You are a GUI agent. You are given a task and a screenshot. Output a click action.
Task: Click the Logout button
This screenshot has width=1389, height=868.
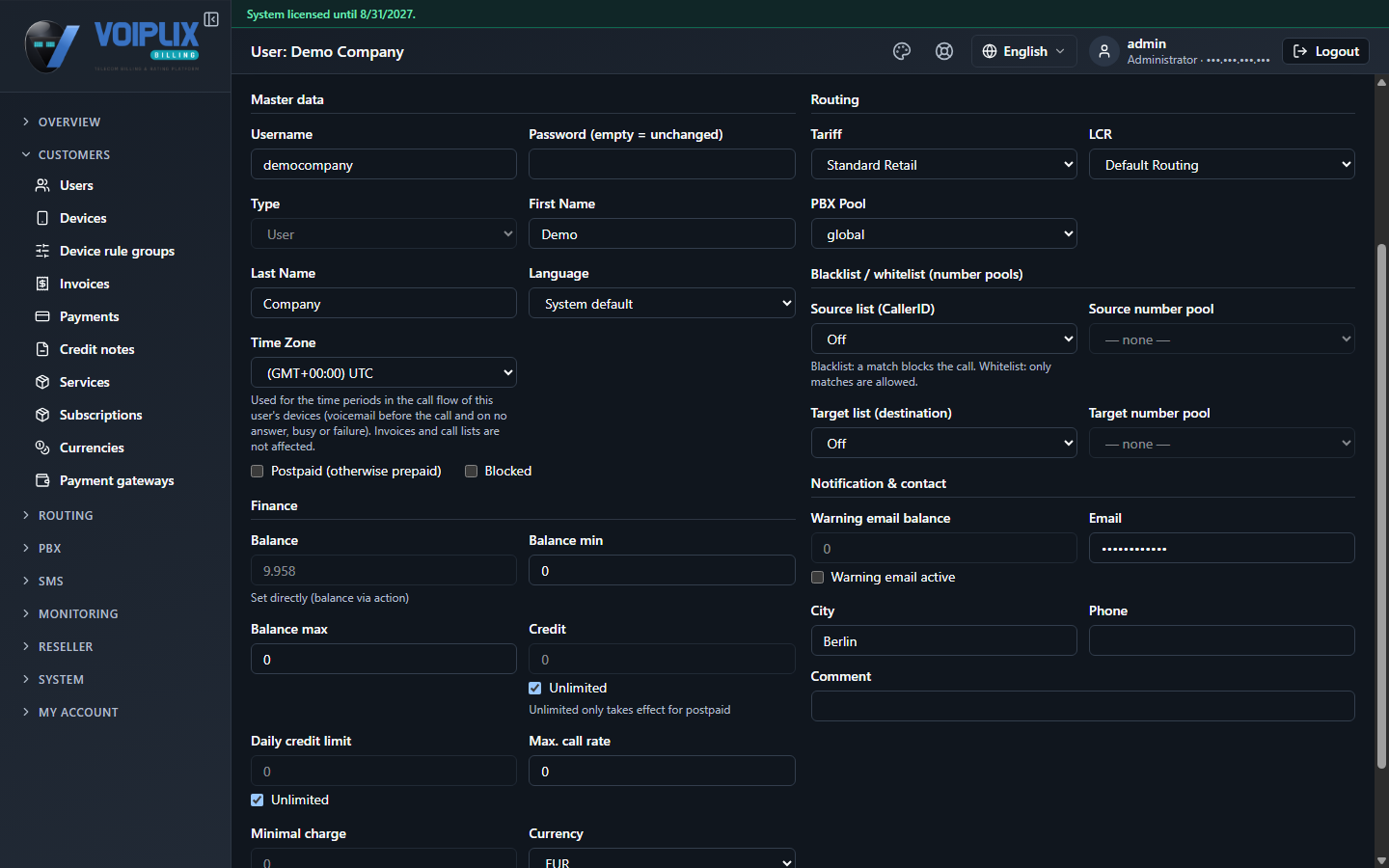tap(1325, 51)
